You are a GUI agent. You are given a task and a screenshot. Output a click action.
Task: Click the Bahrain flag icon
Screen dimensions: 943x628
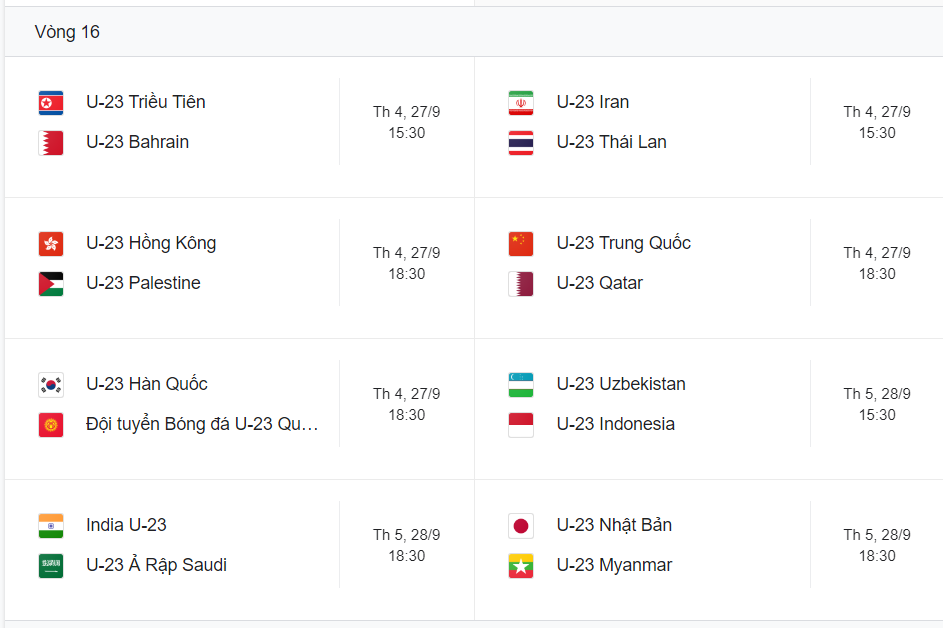click(x=51, y=143)
